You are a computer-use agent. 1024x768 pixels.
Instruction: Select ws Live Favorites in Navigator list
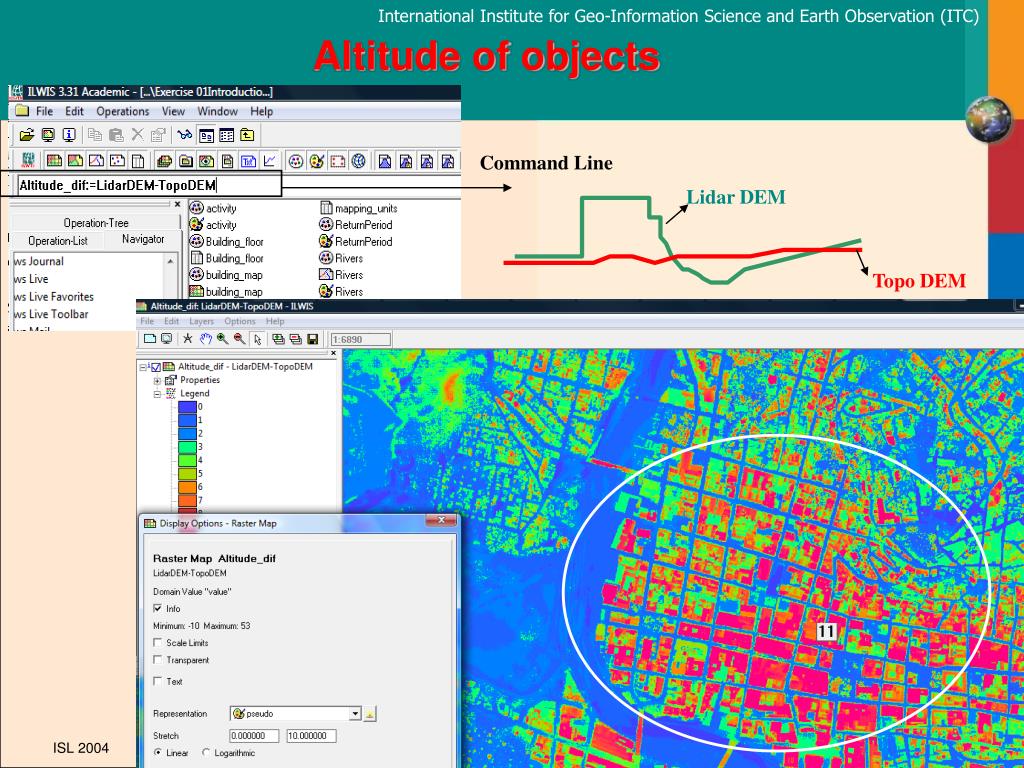point(54,296)
